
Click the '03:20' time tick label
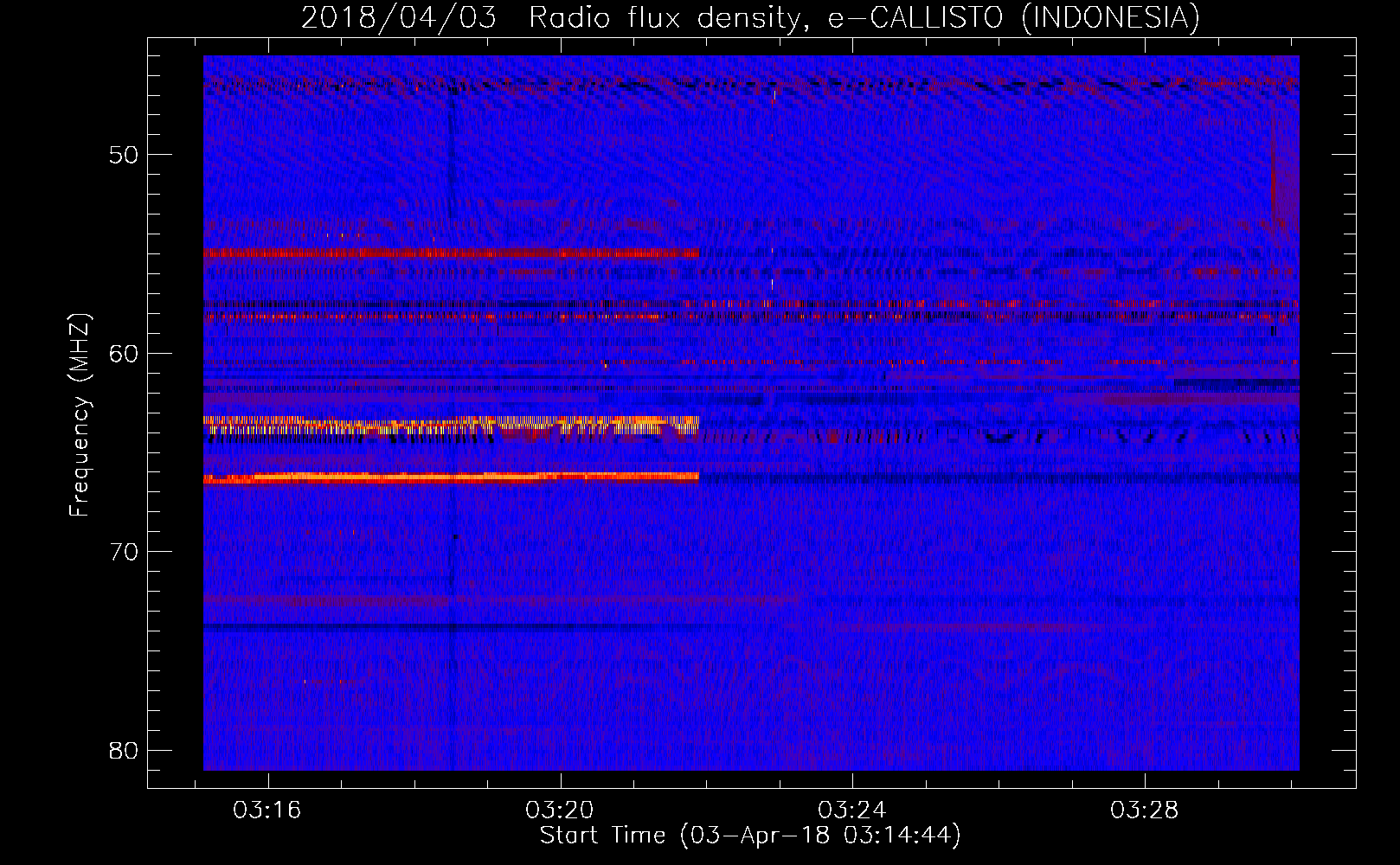pos(560,811)
